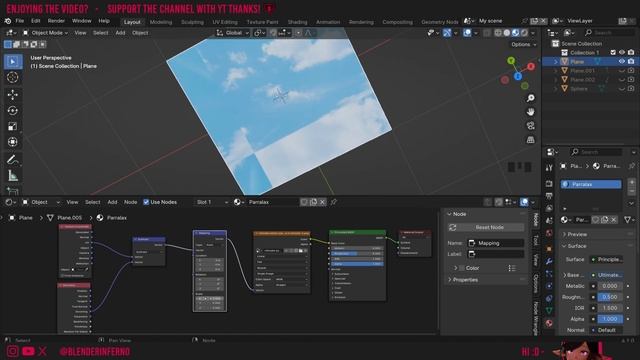
Task: Adjust the Metallic slider value 0.000
Action: 610,286
